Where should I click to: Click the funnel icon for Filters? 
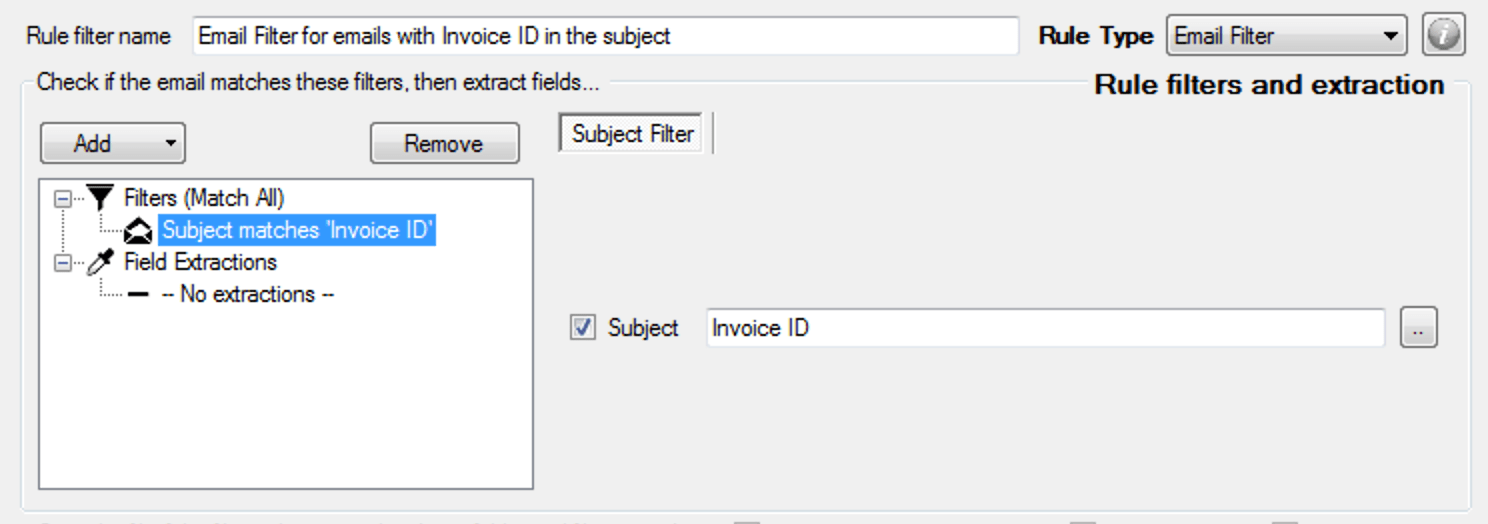[x=102, y=199]
